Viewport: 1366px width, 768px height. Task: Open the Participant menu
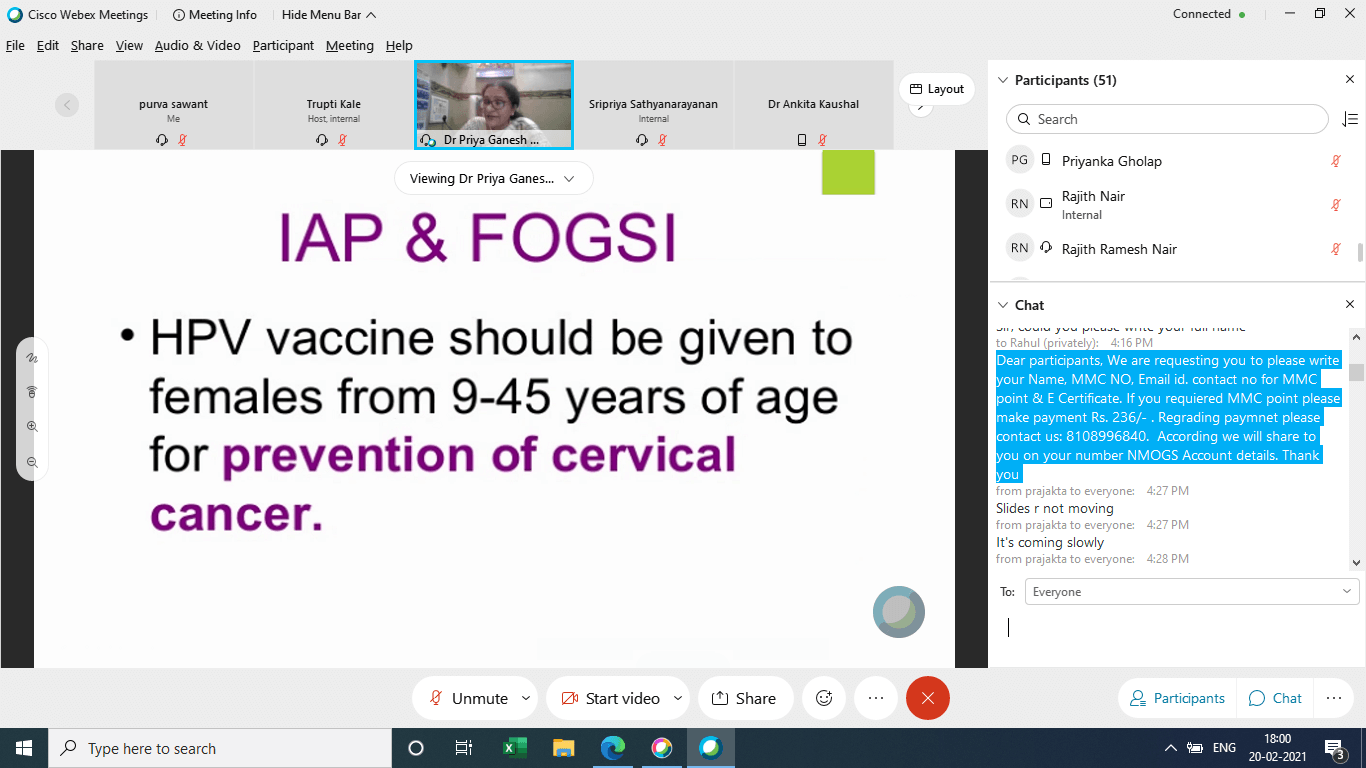coord(283,46)
